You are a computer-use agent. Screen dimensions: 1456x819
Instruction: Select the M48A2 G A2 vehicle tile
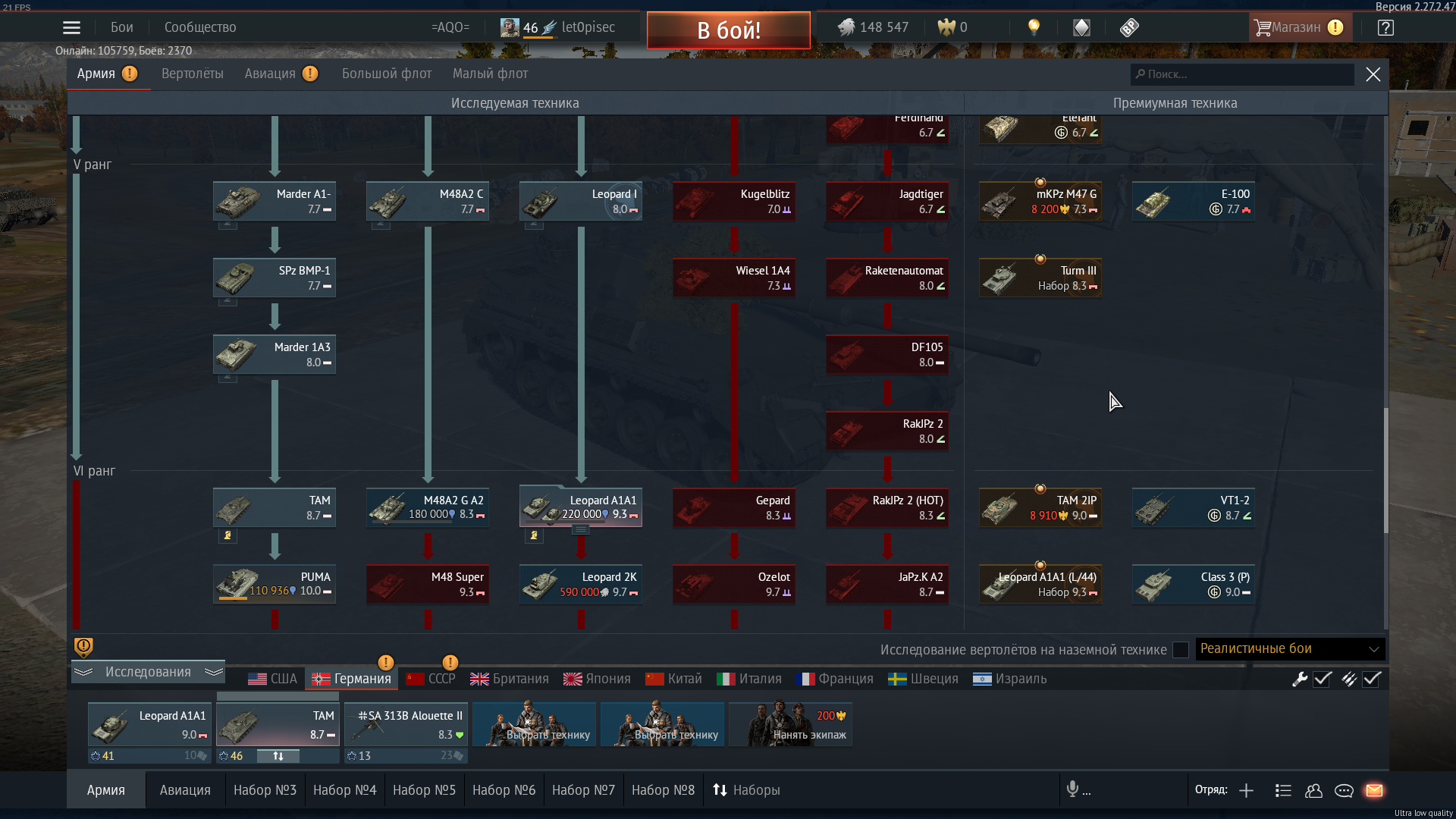428,507
